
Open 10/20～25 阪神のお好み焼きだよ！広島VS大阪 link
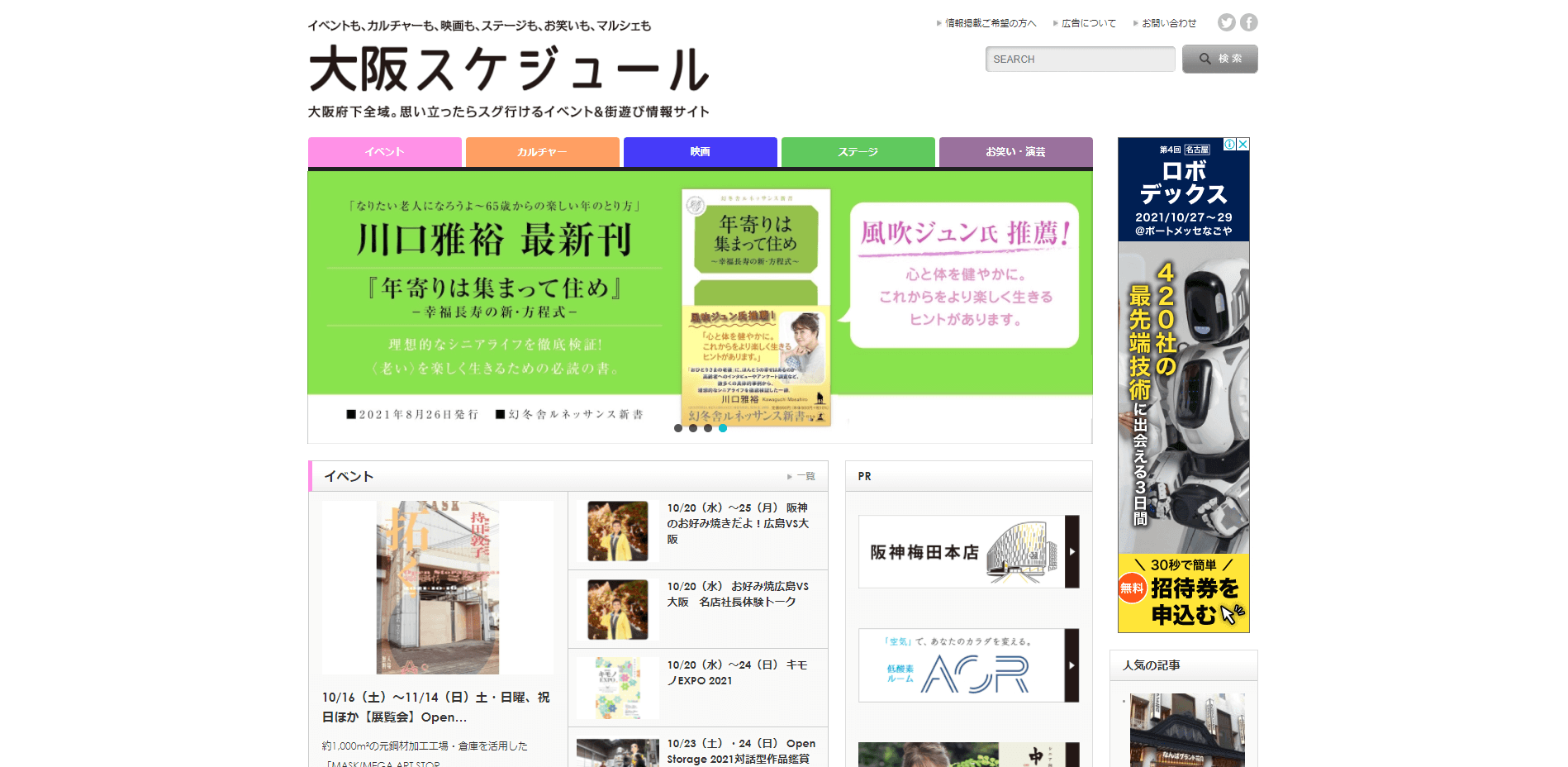(738, 523)
